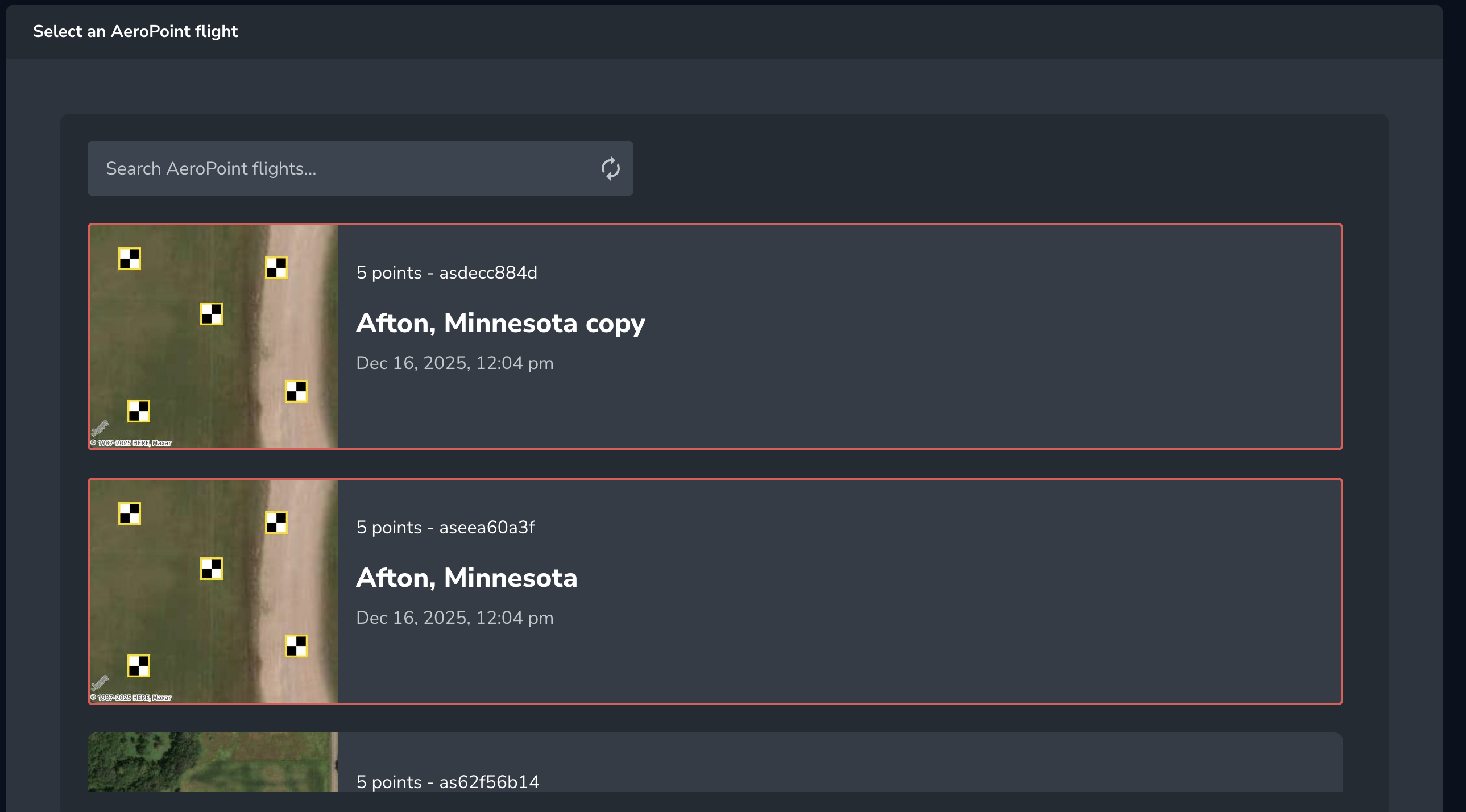Focus the Search AeroPoint flights field
This screenshot has width=1466, height=812.
point(341,168)
